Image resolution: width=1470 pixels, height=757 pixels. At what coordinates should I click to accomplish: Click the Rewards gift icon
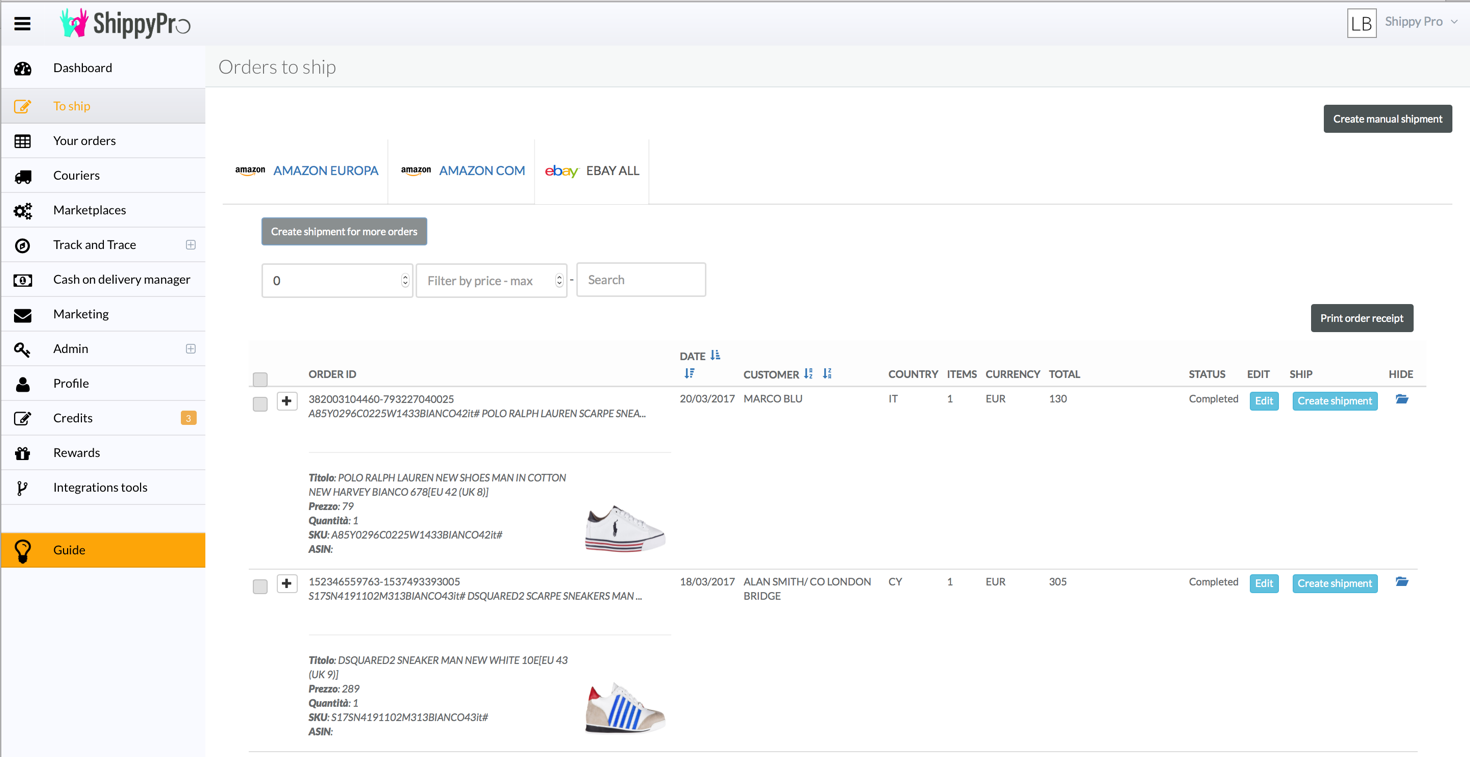[x=23, y=453]
